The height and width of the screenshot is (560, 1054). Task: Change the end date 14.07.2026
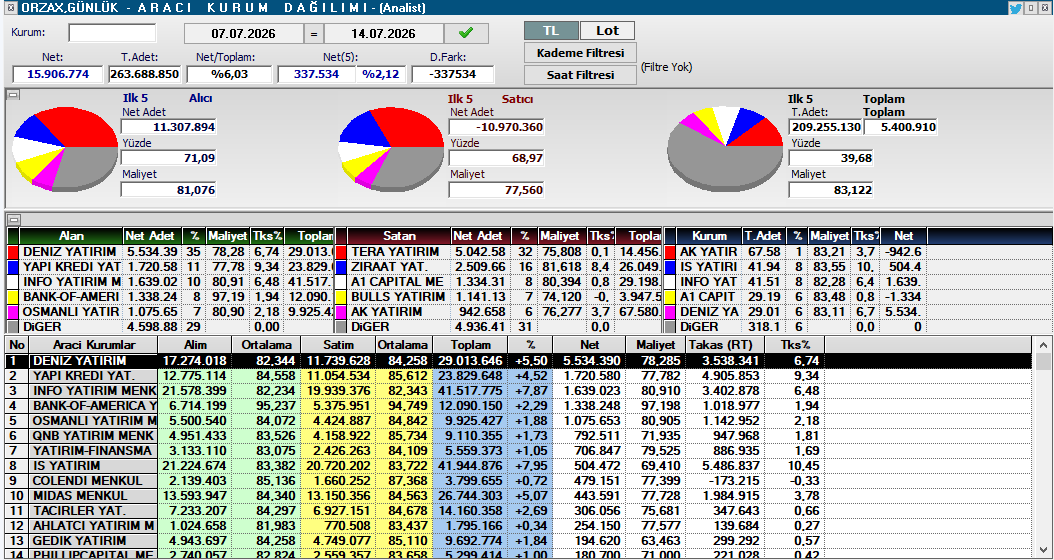384,34
